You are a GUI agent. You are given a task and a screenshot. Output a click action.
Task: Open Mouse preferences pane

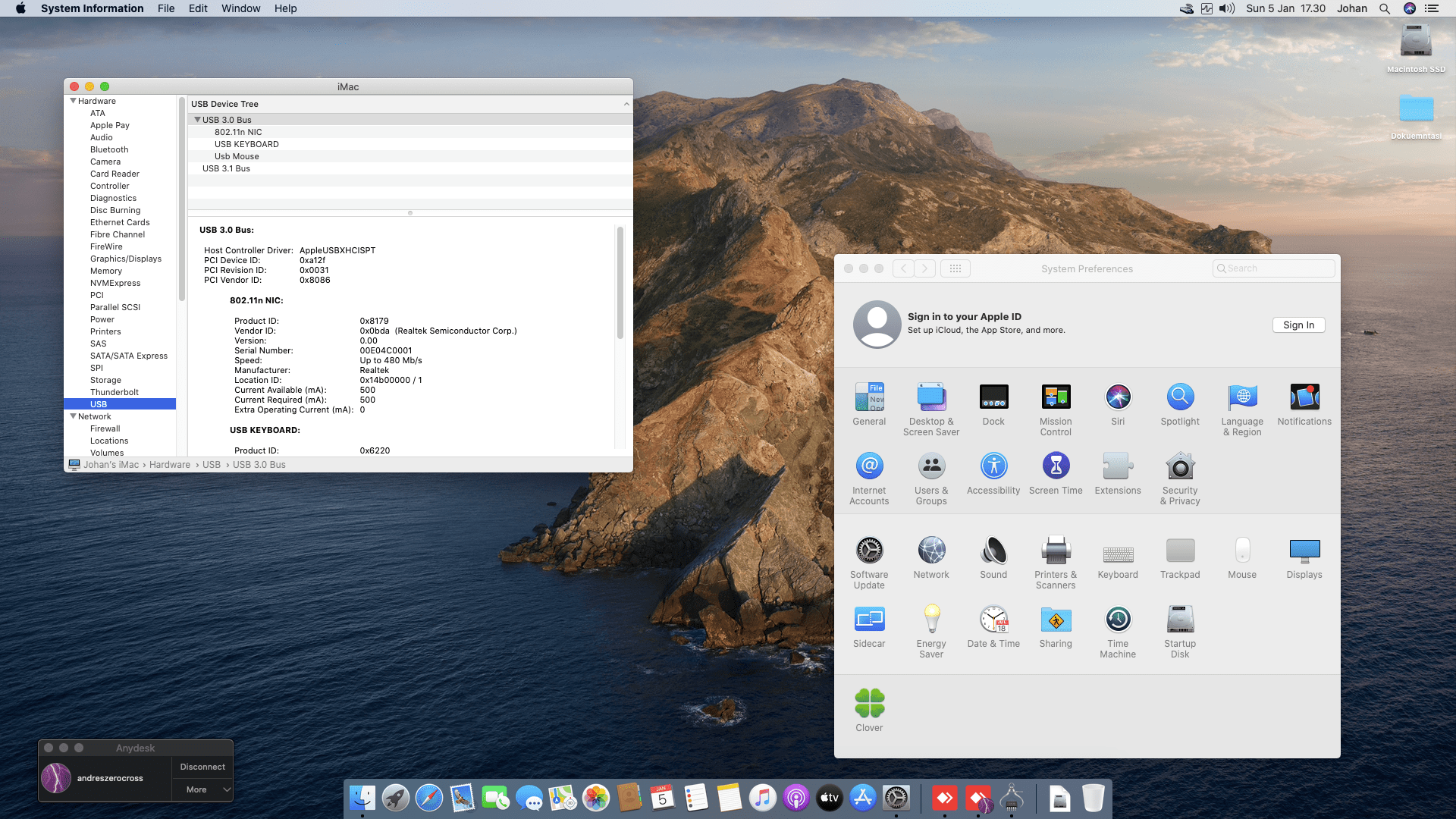coord(1242,557)
